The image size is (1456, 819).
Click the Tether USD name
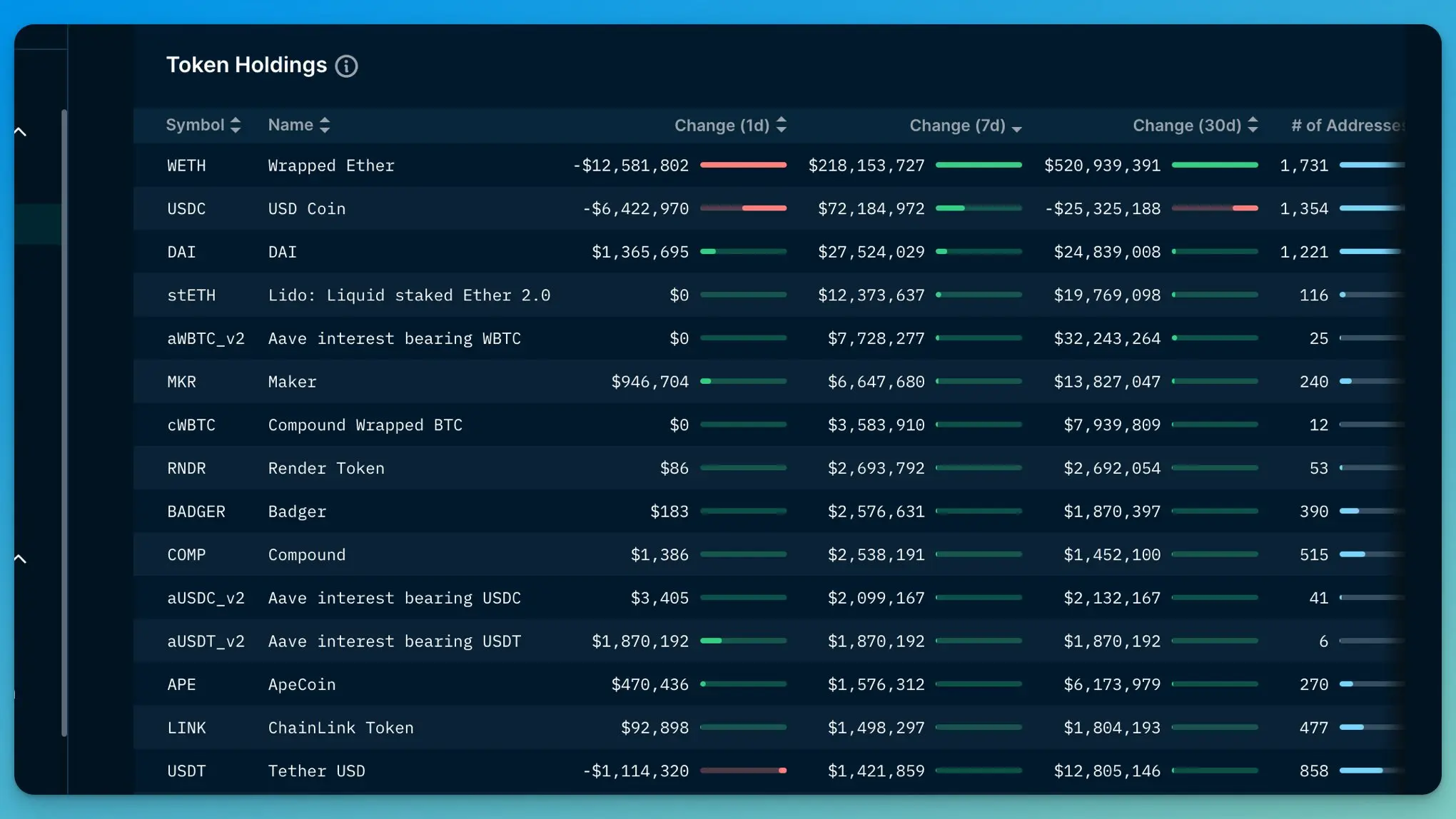pyautogui.click(x=317, y=772)
